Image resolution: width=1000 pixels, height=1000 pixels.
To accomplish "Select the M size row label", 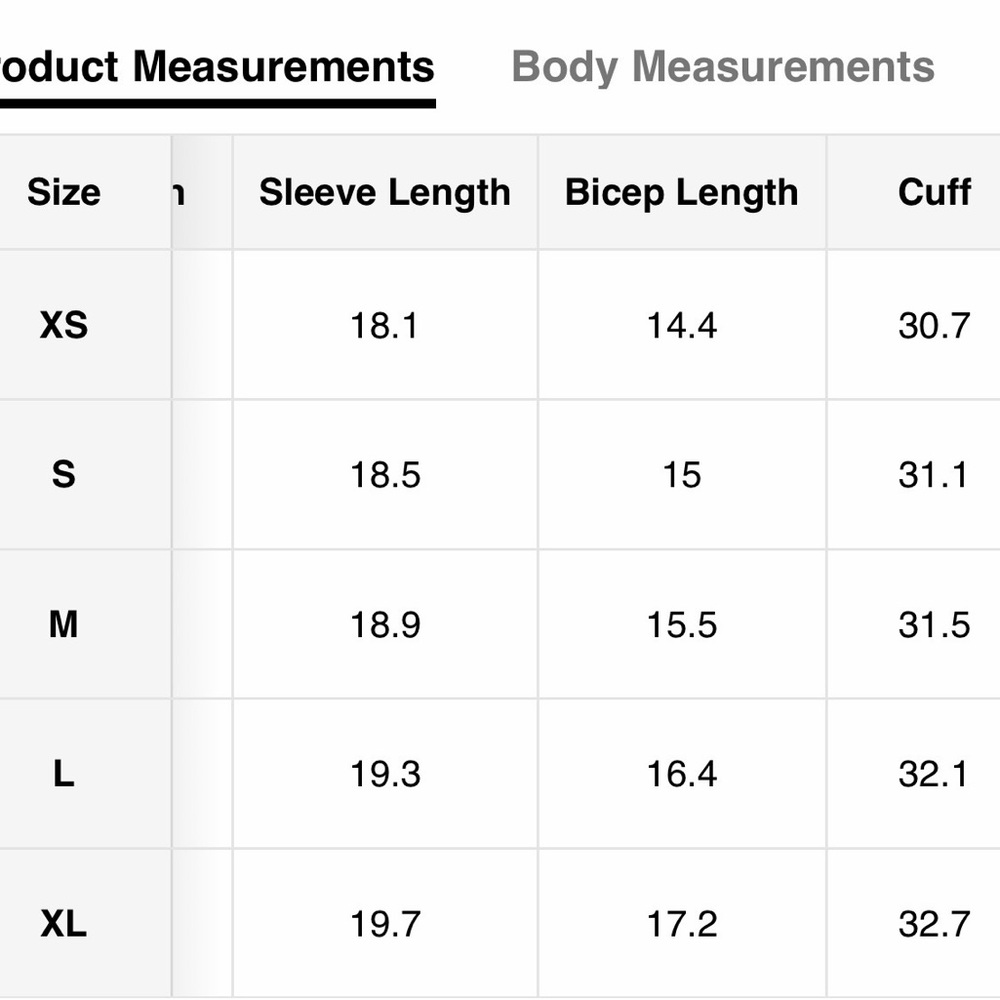I will [x=64, y=624].
